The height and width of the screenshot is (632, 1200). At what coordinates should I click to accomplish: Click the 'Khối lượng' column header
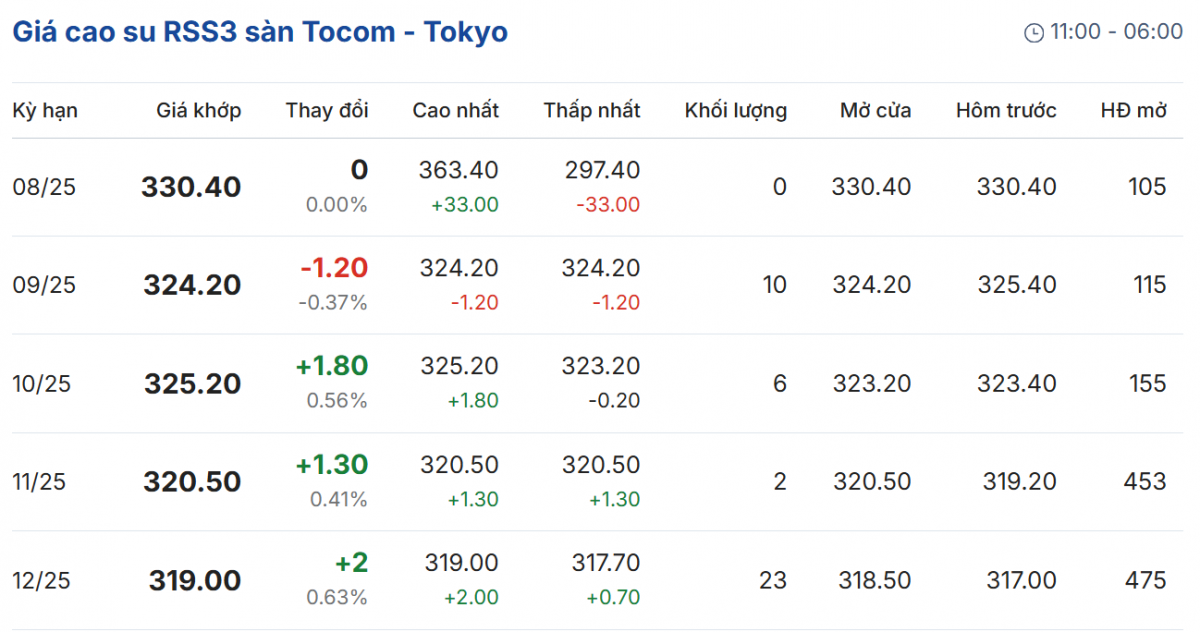click(x=735, y=110)
